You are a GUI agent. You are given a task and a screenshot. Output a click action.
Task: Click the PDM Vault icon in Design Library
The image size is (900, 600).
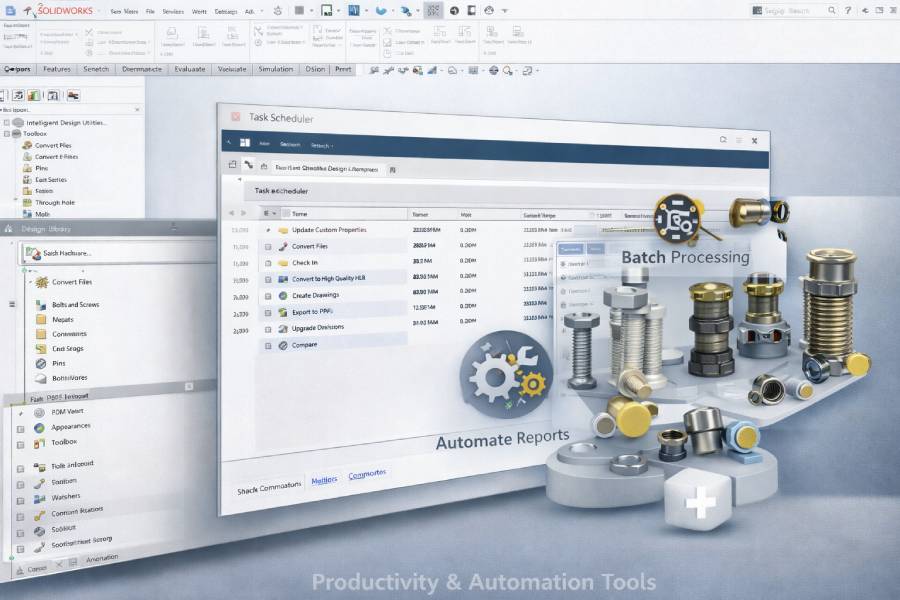point(39,413)
